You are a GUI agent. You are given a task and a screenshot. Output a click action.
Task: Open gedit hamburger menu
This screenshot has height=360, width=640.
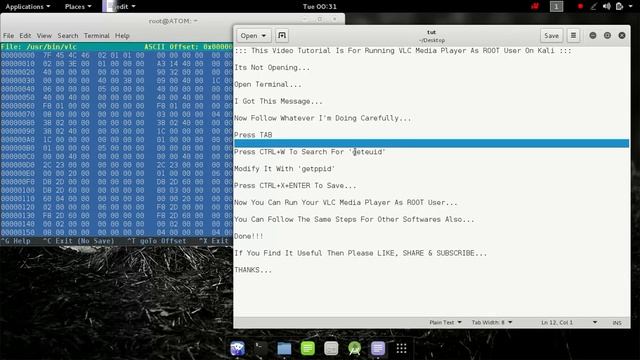(x=573, y=36)
